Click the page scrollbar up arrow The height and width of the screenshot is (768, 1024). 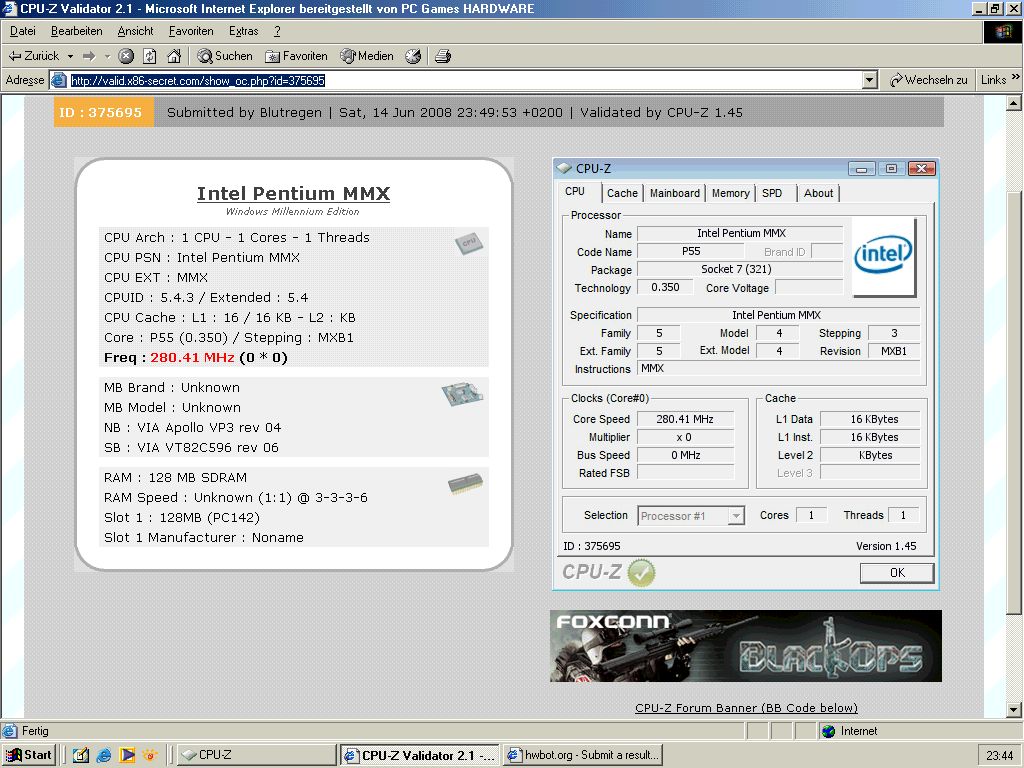pyautogui.click(x=1014, y=103)
